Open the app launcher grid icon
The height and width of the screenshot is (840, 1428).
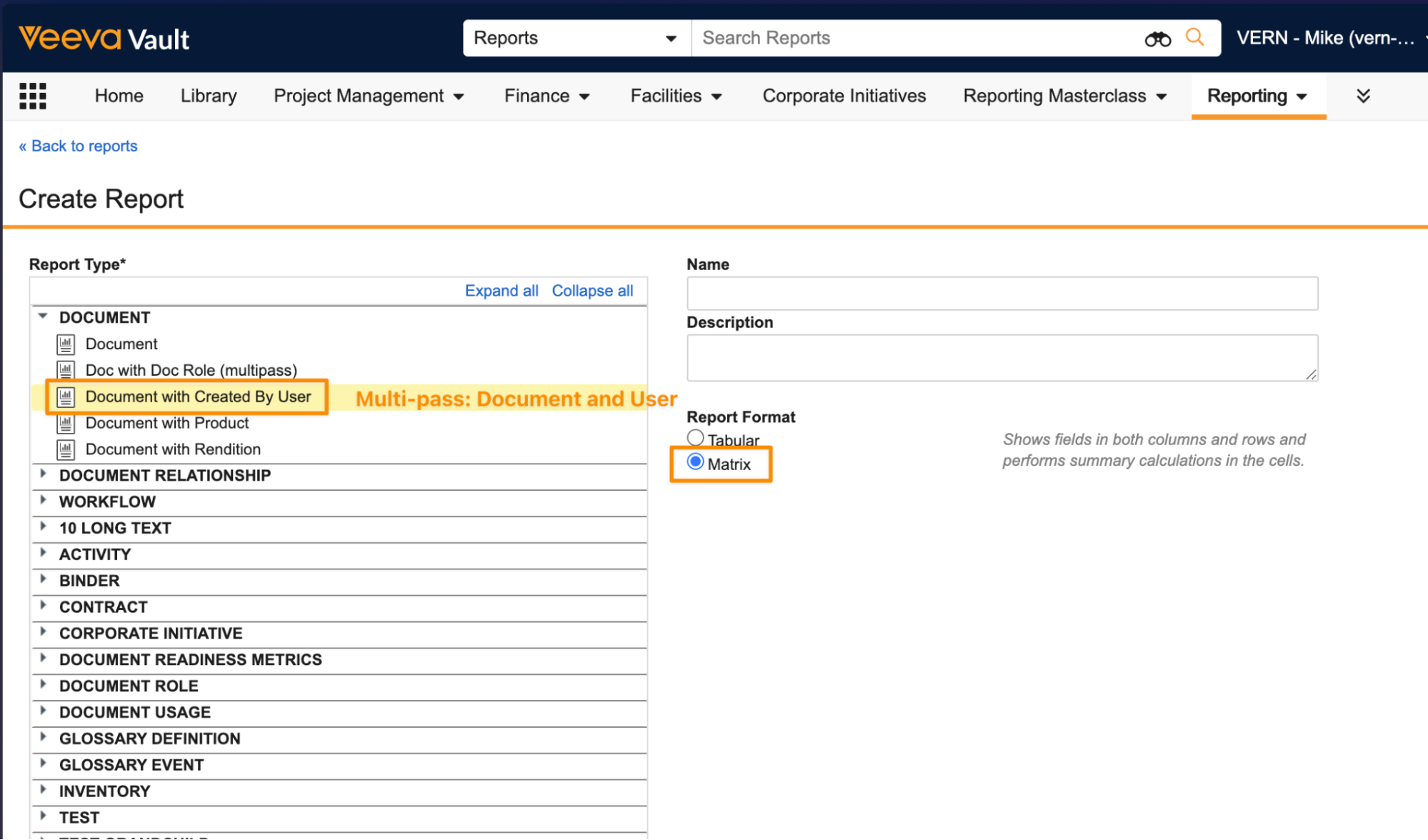pos(33,96)
